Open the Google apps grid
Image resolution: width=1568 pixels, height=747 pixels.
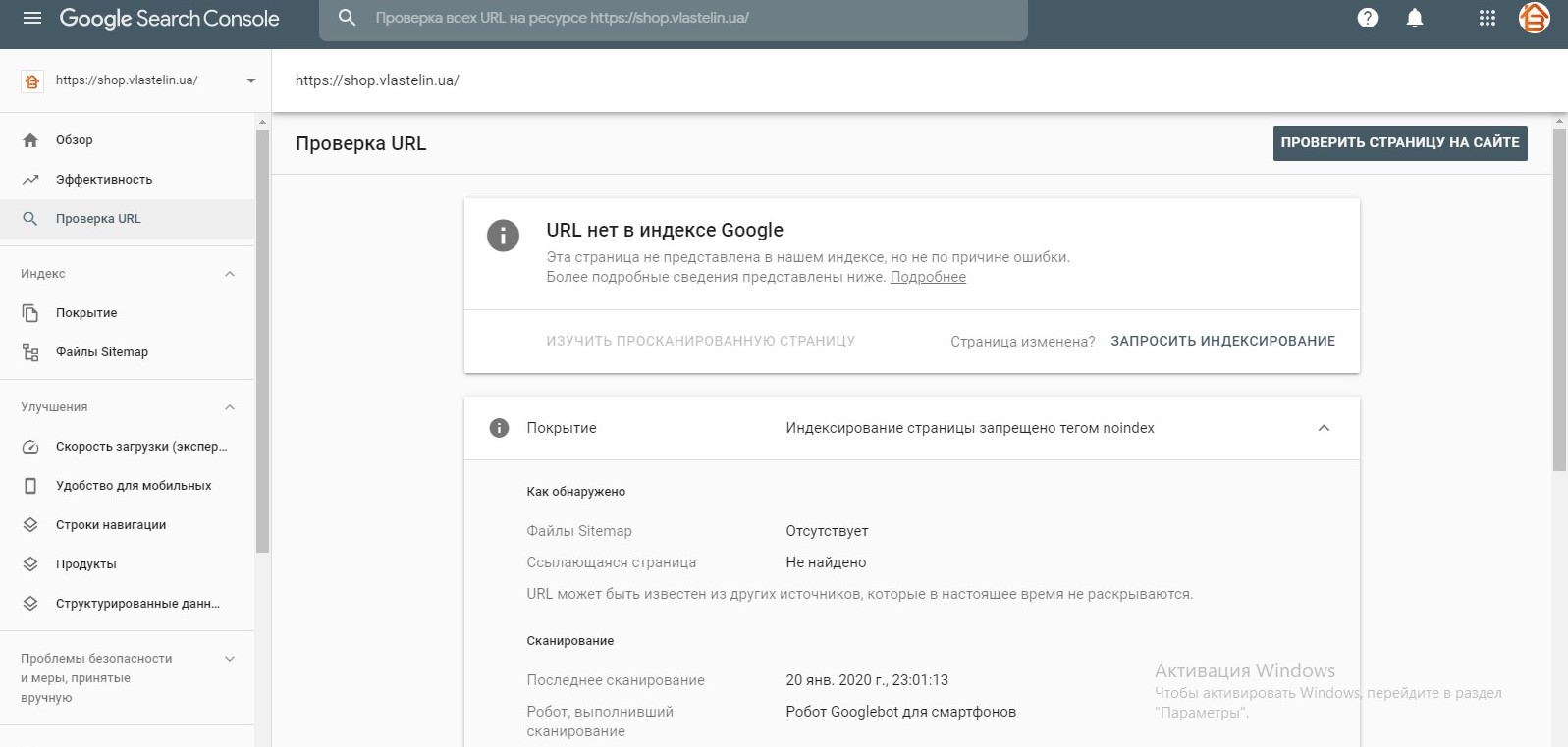click(1487, 18)
